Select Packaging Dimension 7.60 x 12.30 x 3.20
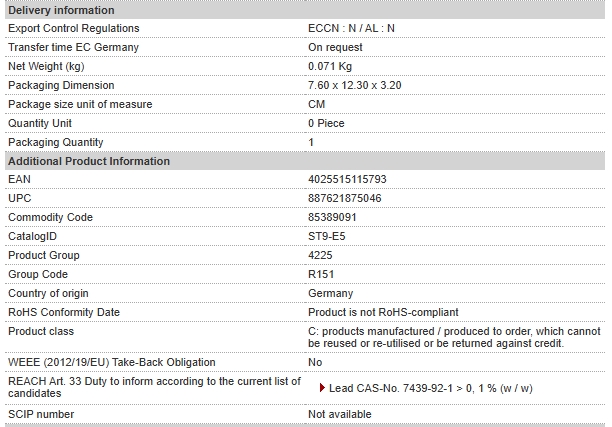 pos(354,85)
